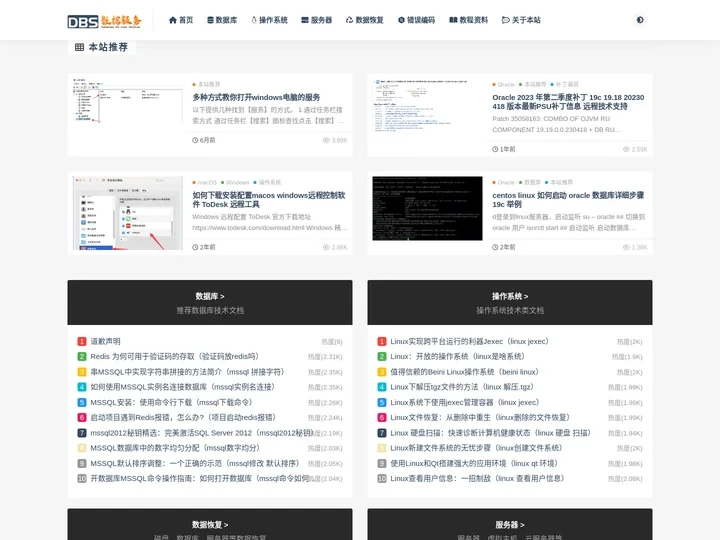Click the macOS tag on ToDesk card
This screenshot has height=540, width=720.
pyautogui.click(x=205, y=182)
